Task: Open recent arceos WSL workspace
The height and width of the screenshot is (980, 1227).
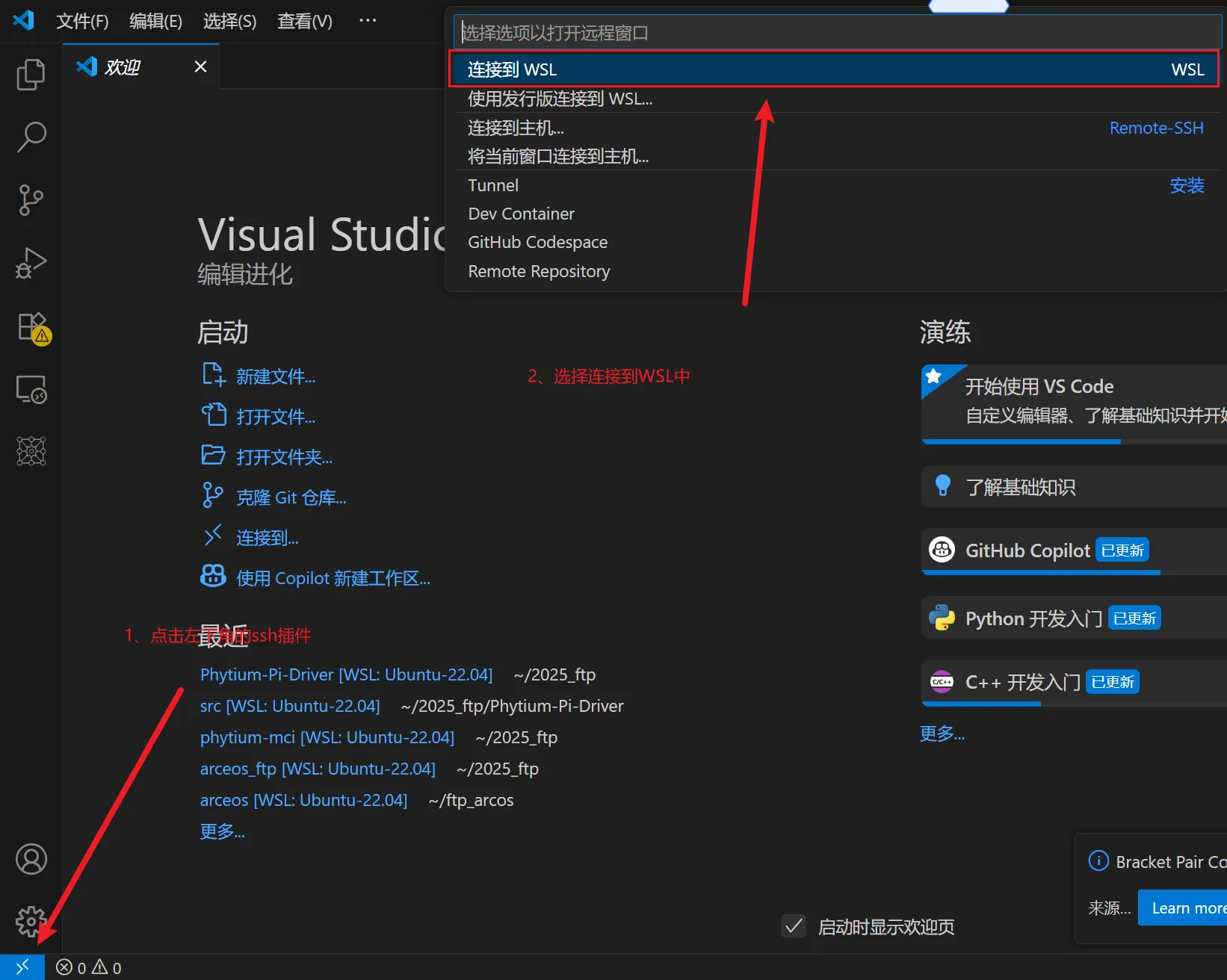Action: tap(303, 800)
